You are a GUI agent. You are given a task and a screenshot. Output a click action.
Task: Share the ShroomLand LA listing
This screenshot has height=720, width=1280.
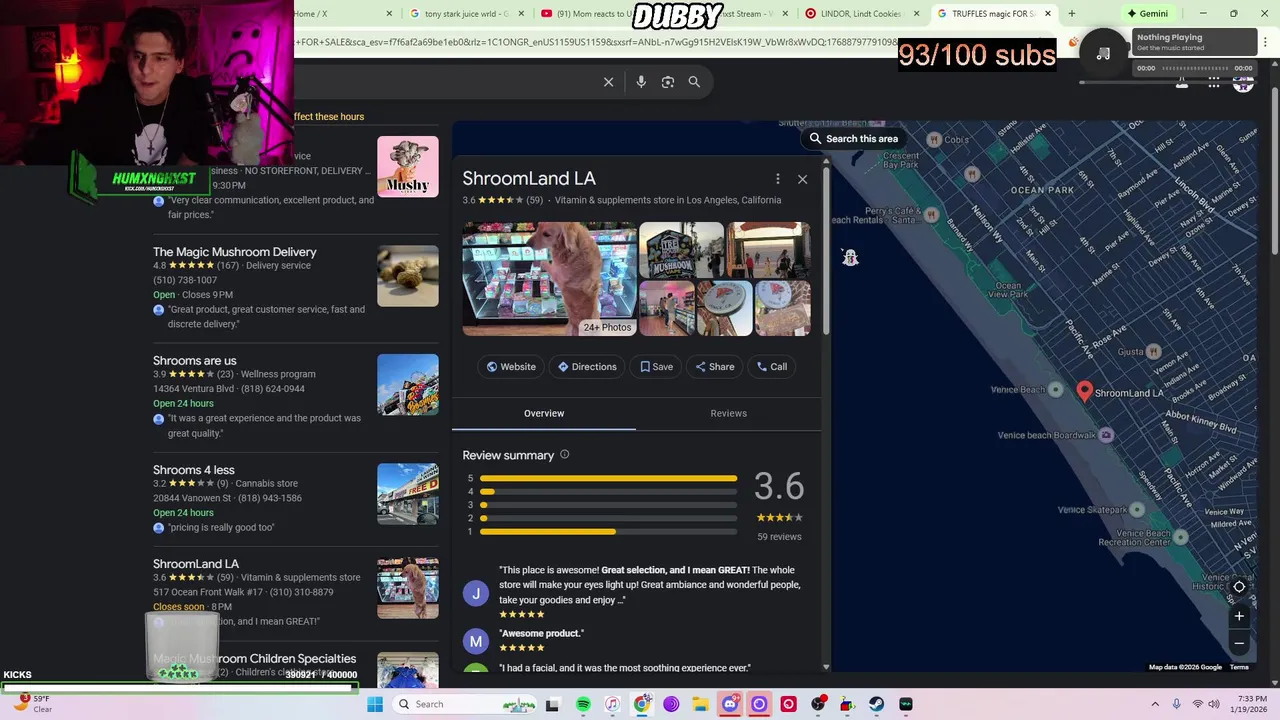click(x=715, y=367)
